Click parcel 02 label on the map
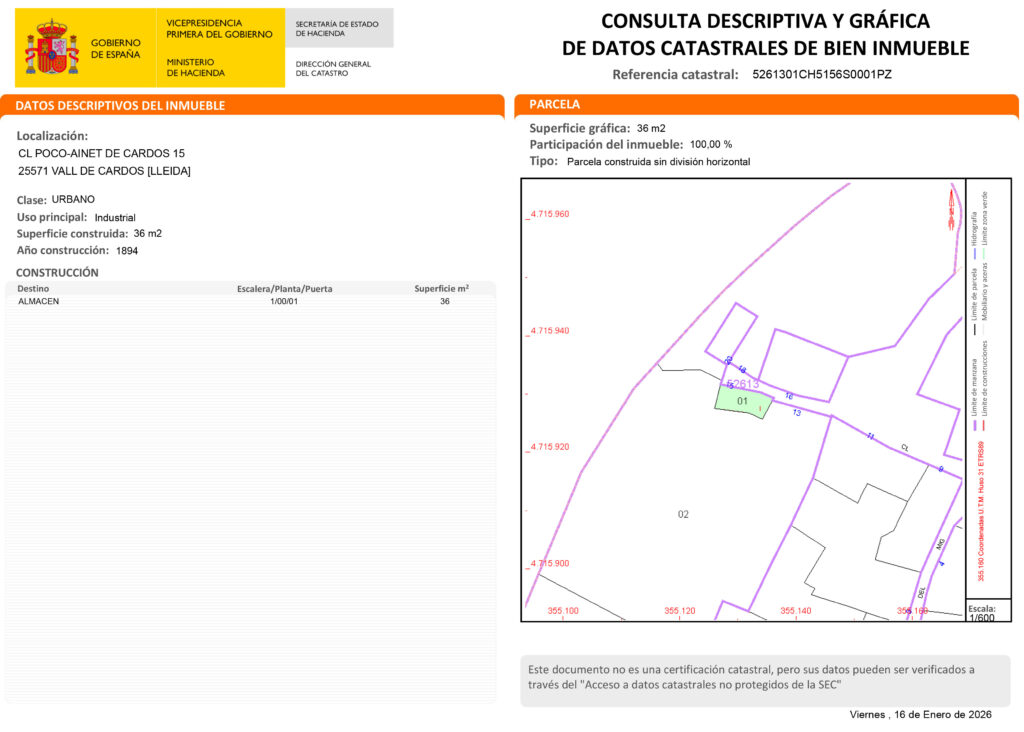1024x732 pixels. pyautogui.click(x=683, y=514)
